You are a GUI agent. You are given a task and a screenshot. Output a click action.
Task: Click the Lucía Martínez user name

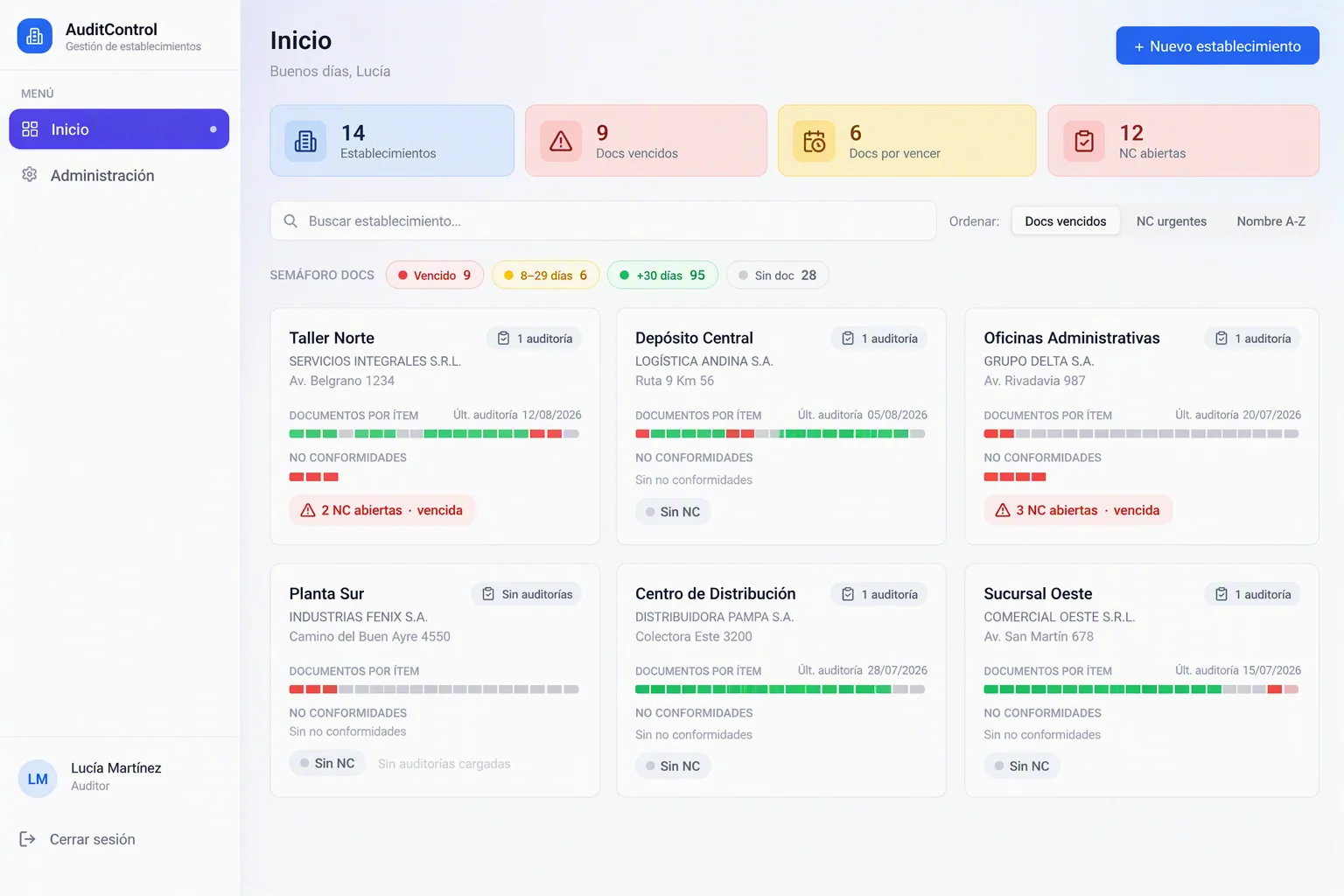116,768
